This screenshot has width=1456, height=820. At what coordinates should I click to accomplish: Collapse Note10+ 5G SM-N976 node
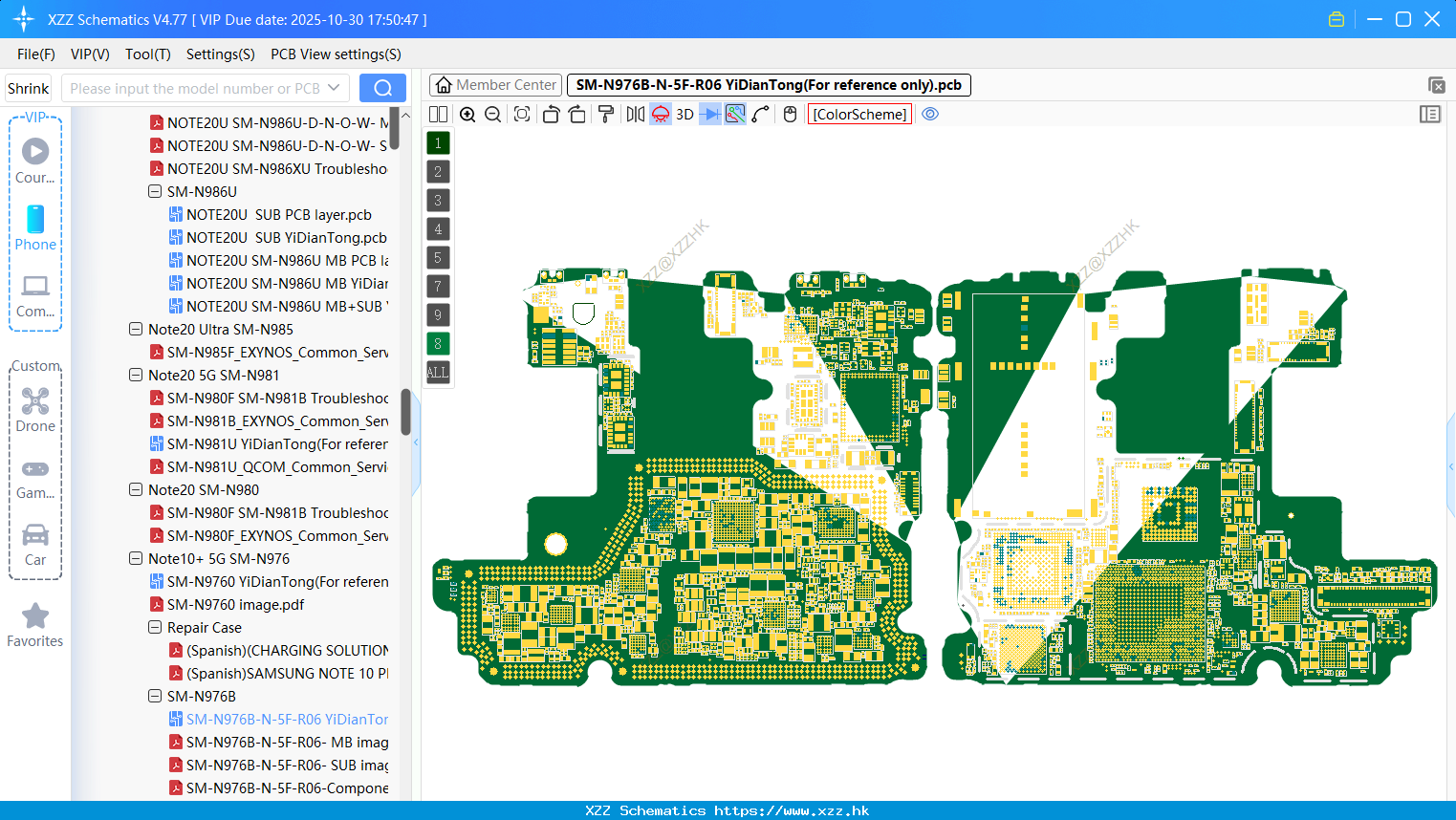pos(136,559)
